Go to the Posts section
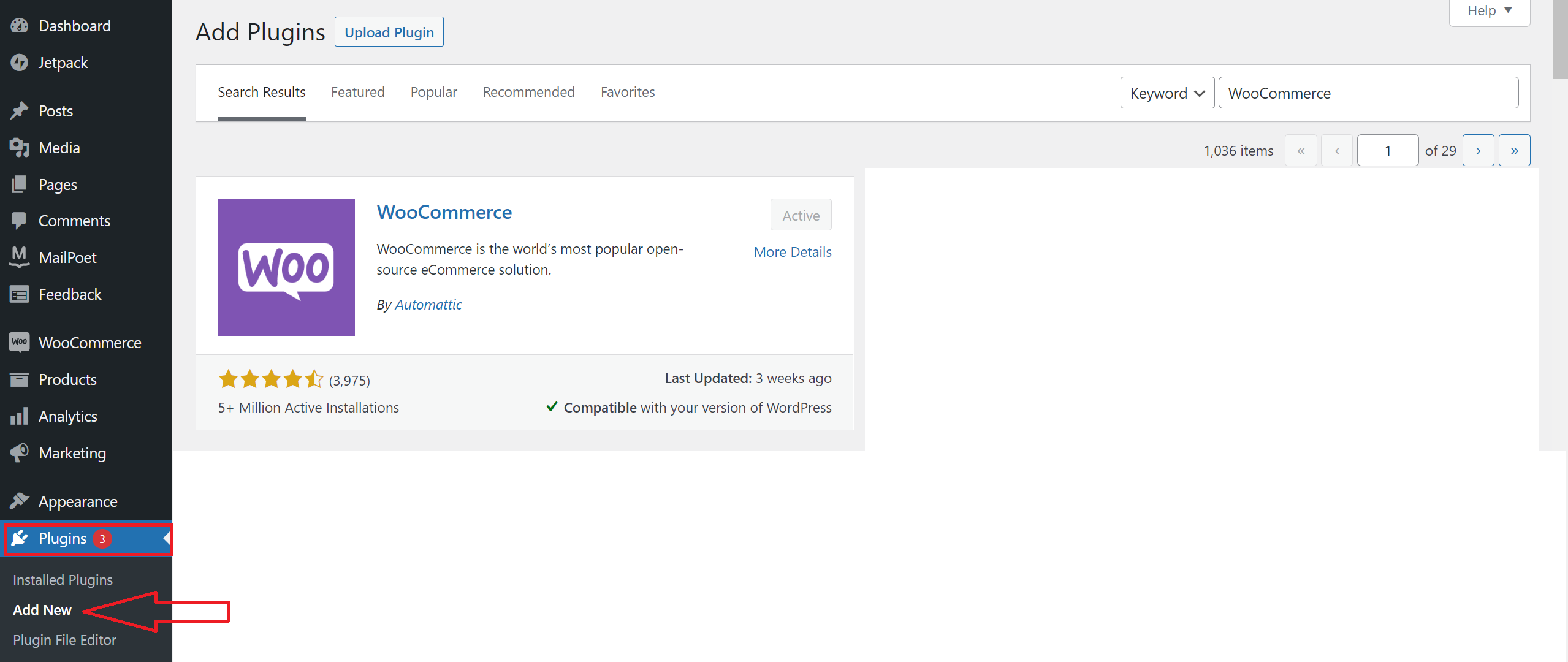Screen dimensions: 1568x662 tap(86, 111)
